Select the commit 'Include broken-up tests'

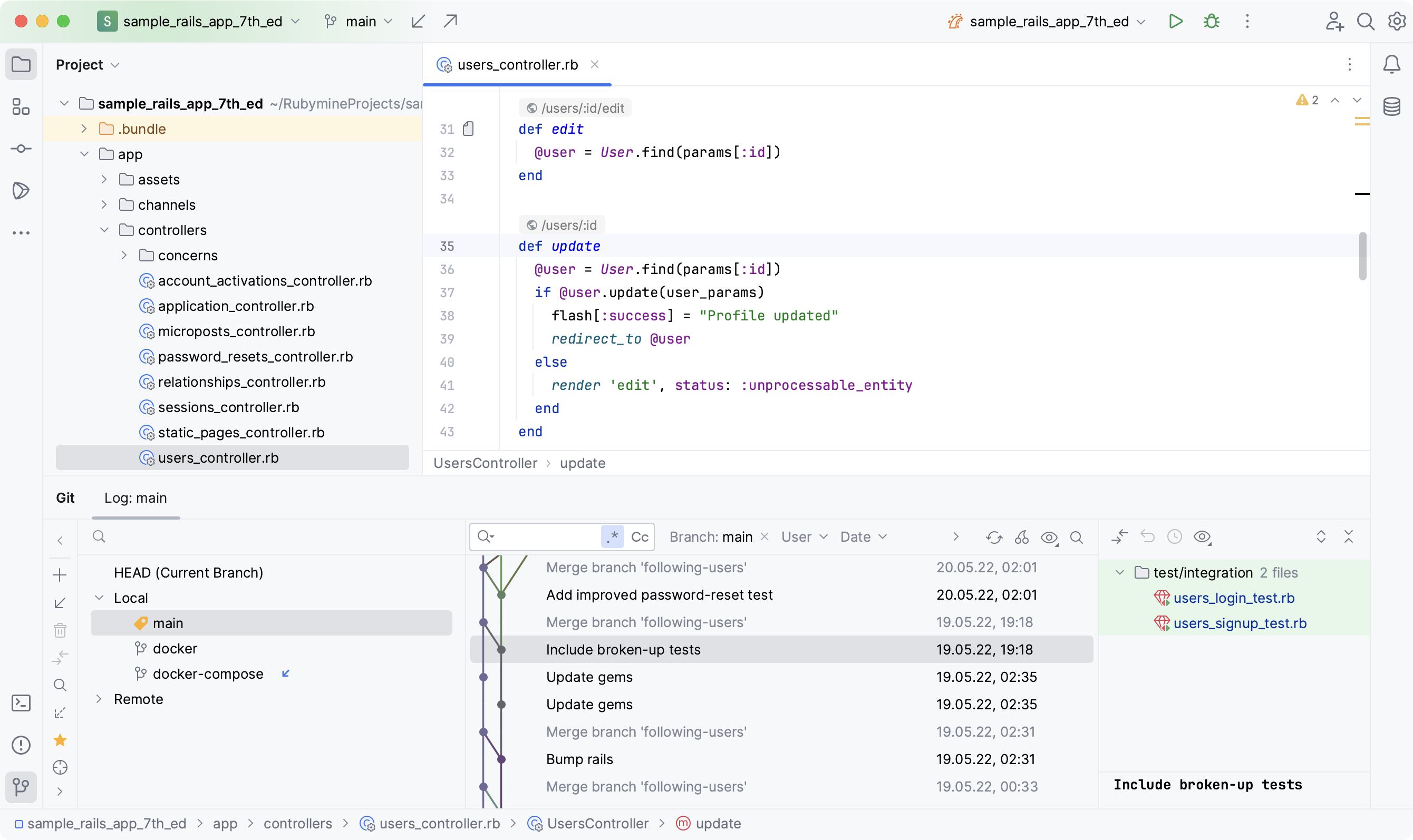tap(623, 649)
